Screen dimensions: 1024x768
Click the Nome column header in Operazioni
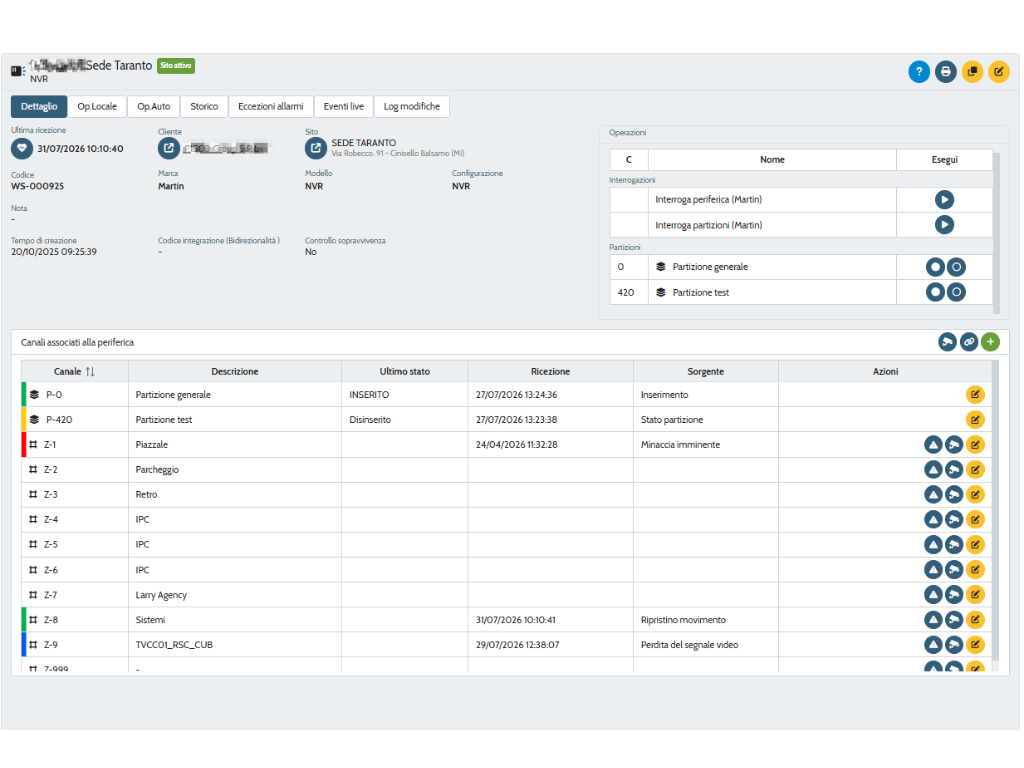772,160
